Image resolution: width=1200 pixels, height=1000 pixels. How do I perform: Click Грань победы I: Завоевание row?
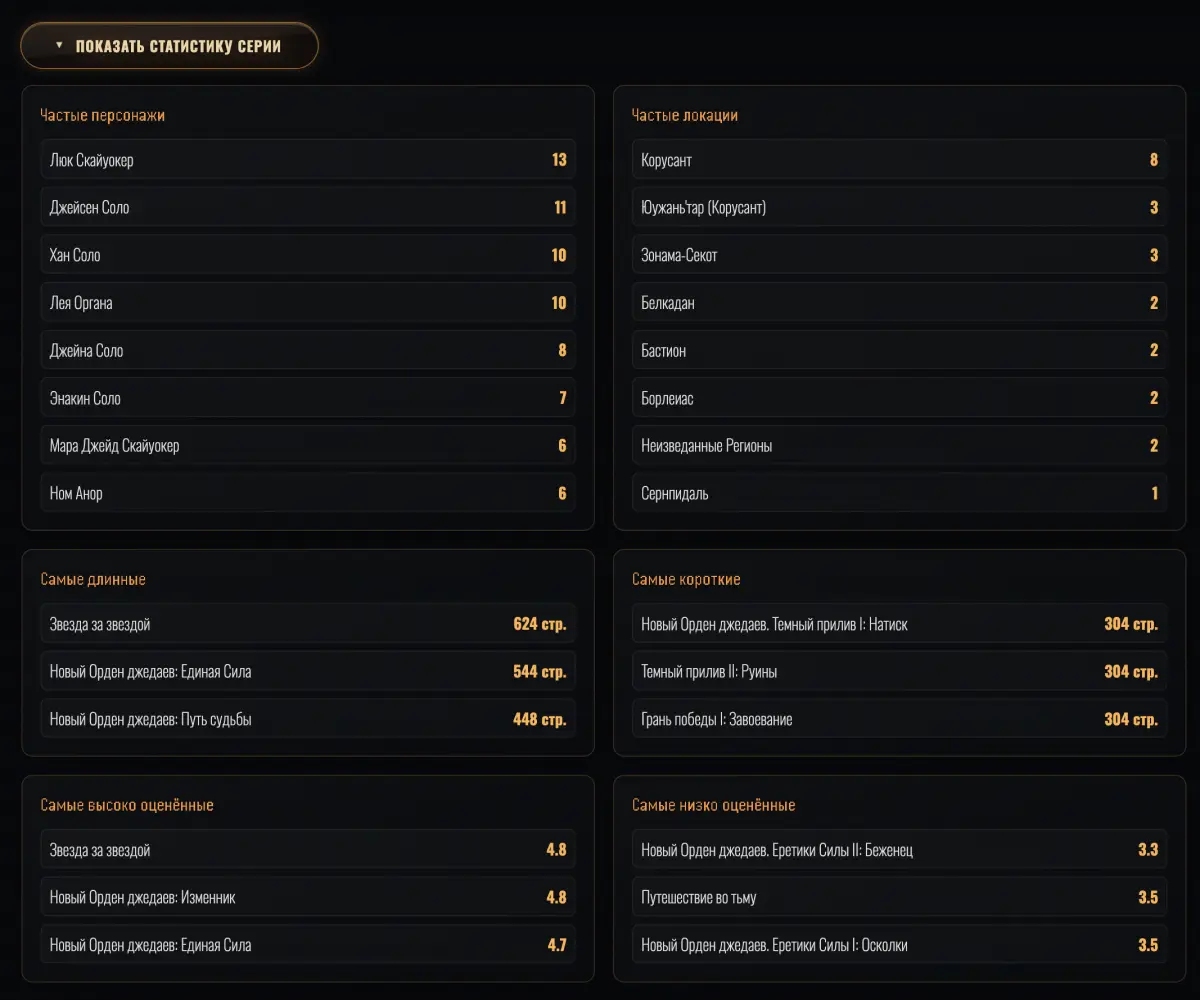pos(899,719)
